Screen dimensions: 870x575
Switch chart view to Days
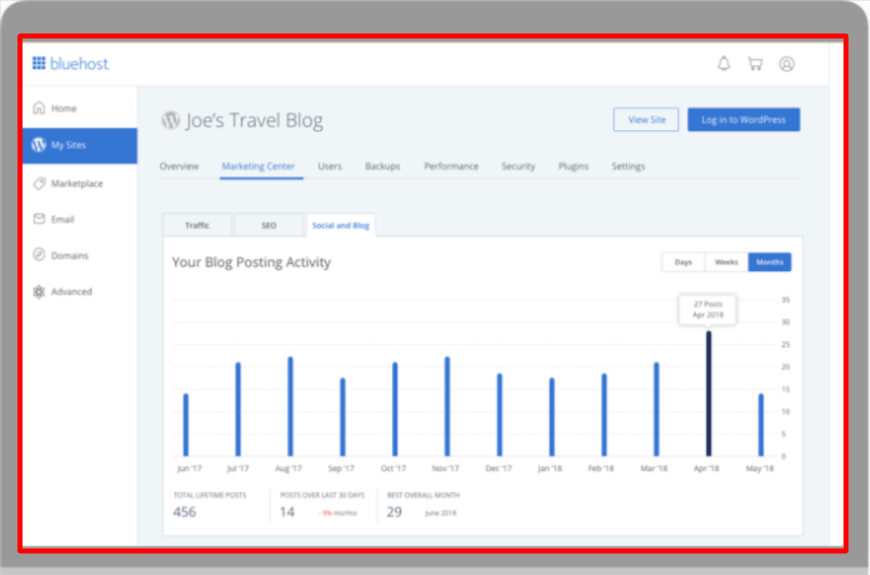683,262
